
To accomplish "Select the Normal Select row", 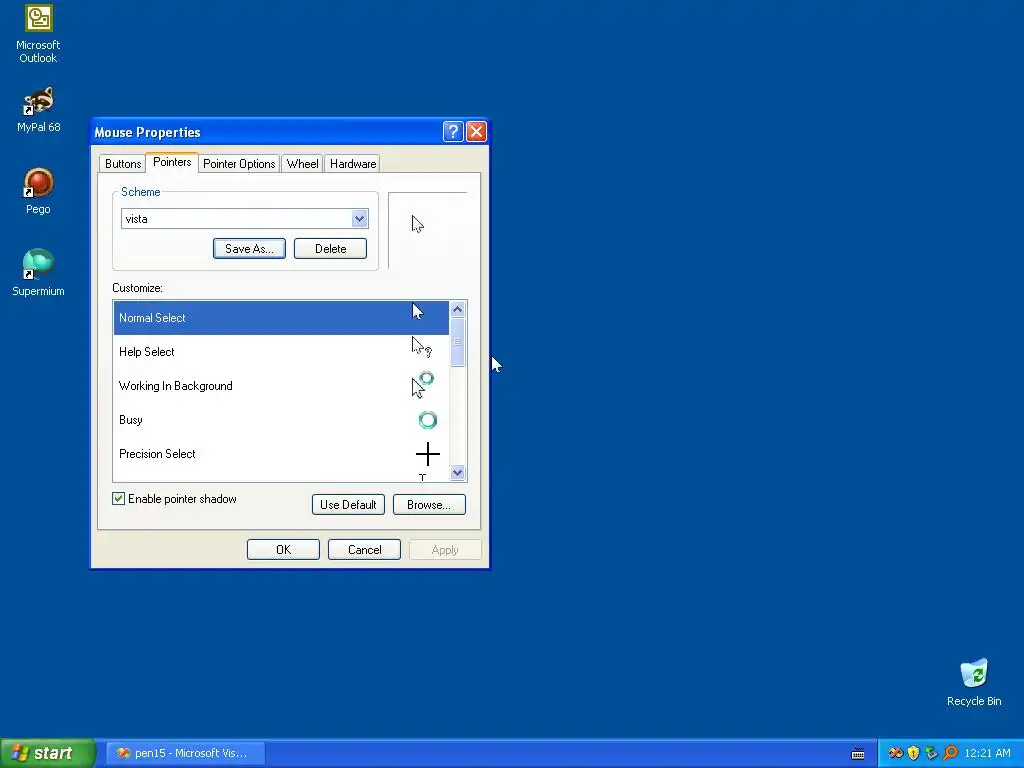I will [281, 318].
